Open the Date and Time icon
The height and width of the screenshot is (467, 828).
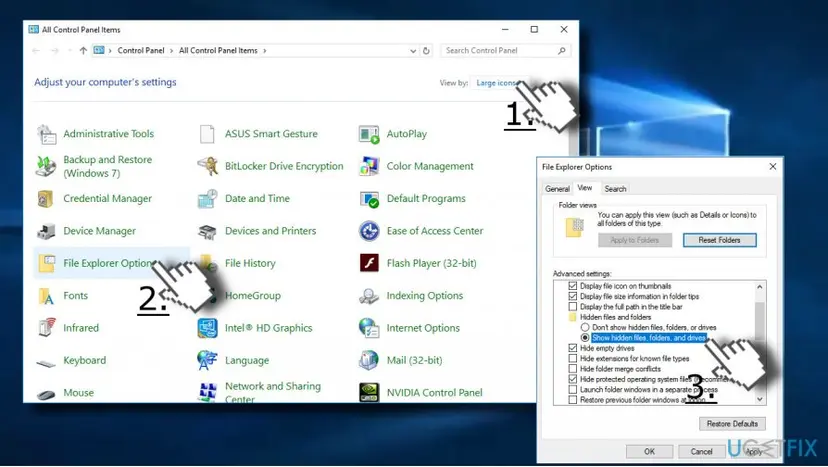[208, 199]
